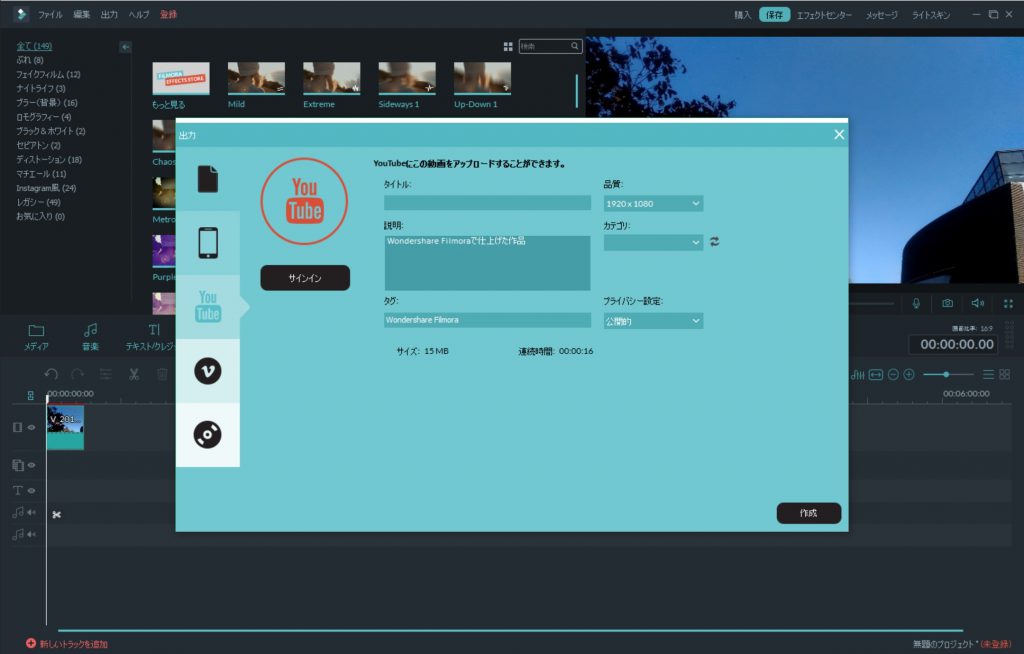Click the redo arrow in timeline toolbar
1024x654 pixels.
tap(78, 374)
